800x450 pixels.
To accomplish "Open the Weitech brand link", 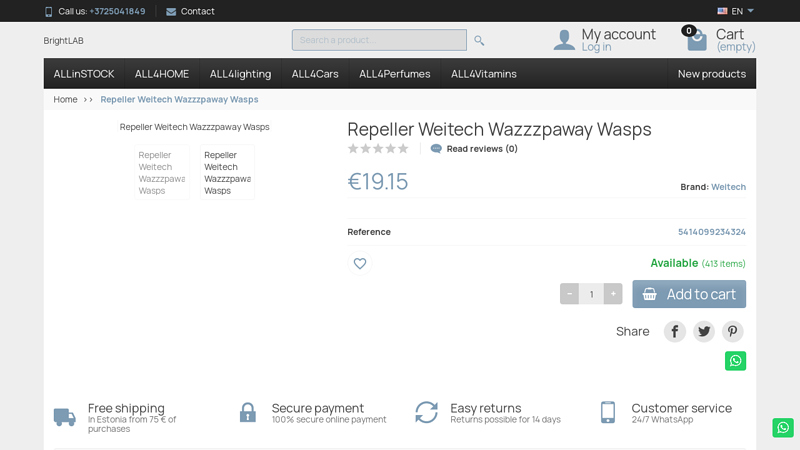I will (x=729, y=187).
